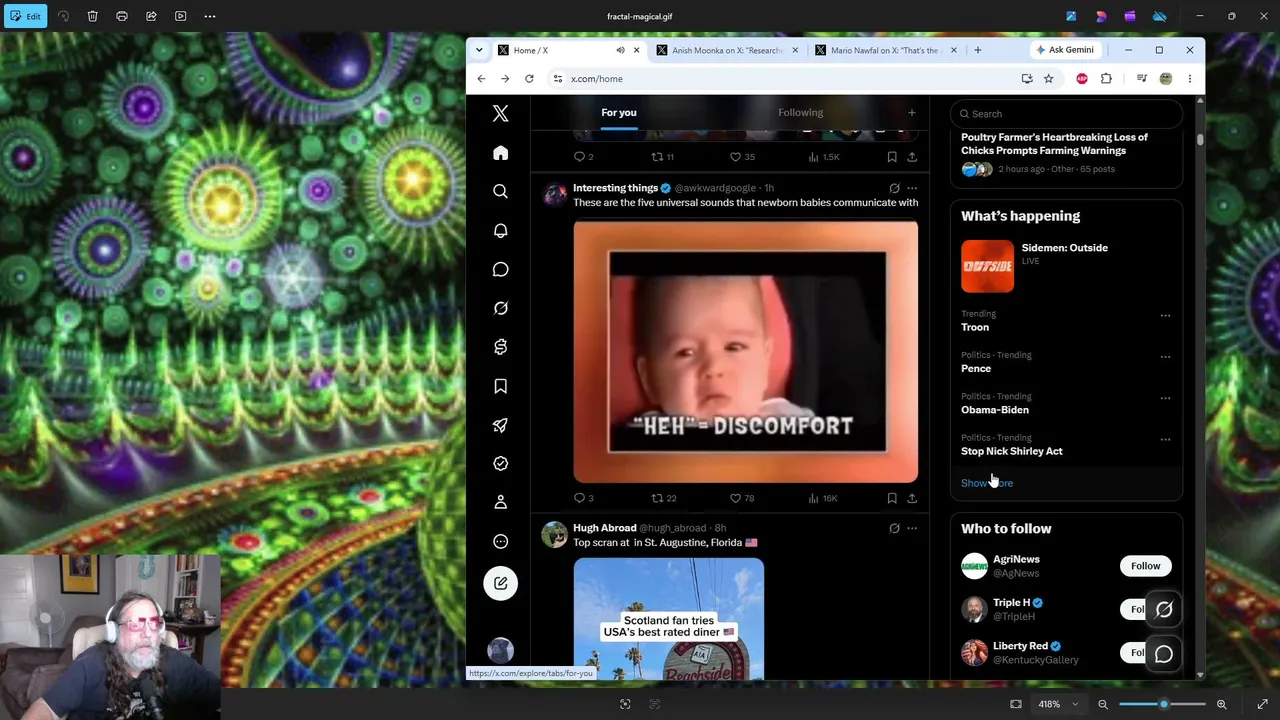The height and width of the screenshot is (720, 1280).
Task: Add a timeline tab with the plus icon
Action: coord(911,113)
